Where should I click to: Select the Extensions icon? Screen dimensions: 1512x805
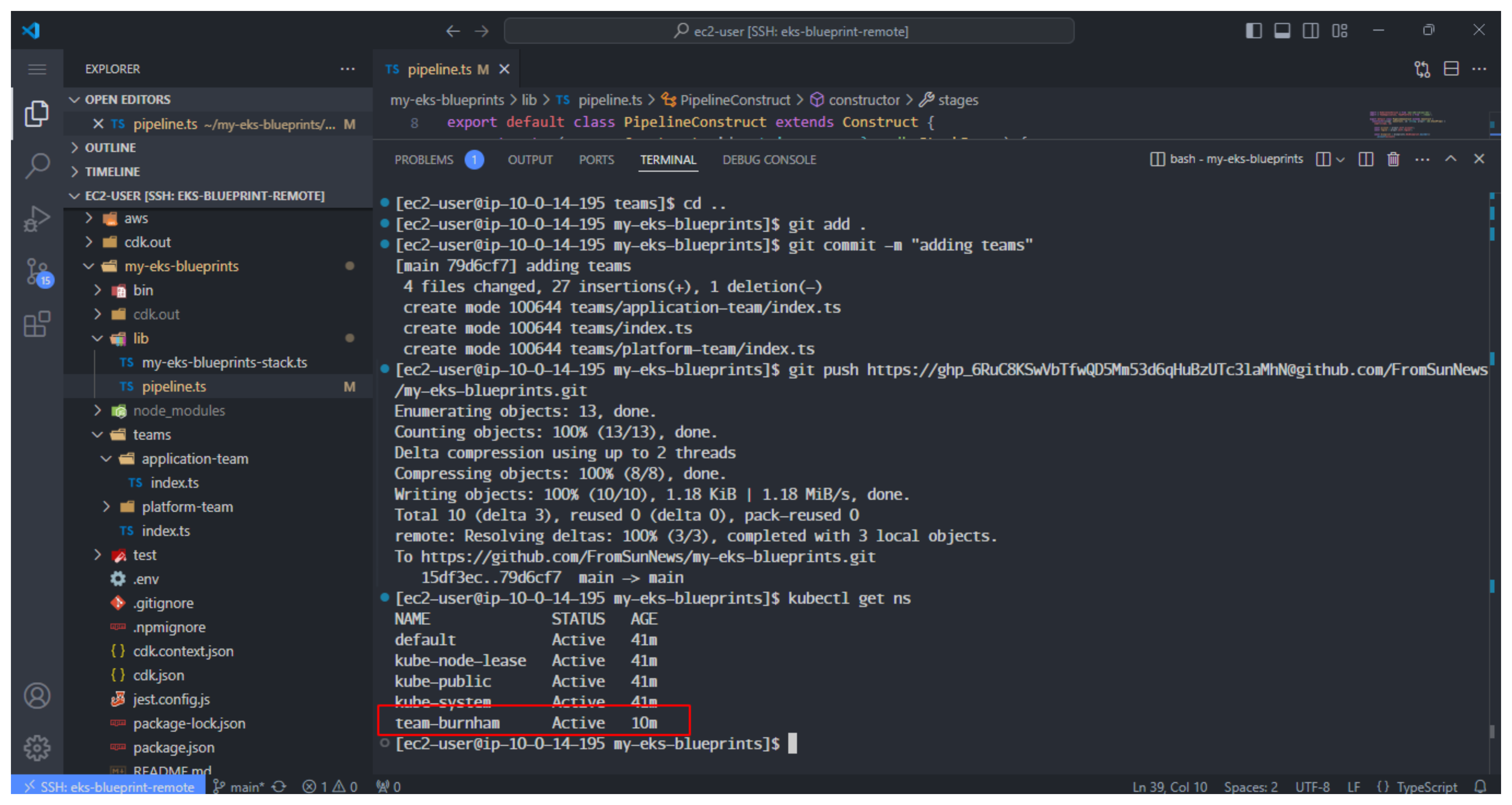coord(36,325)
